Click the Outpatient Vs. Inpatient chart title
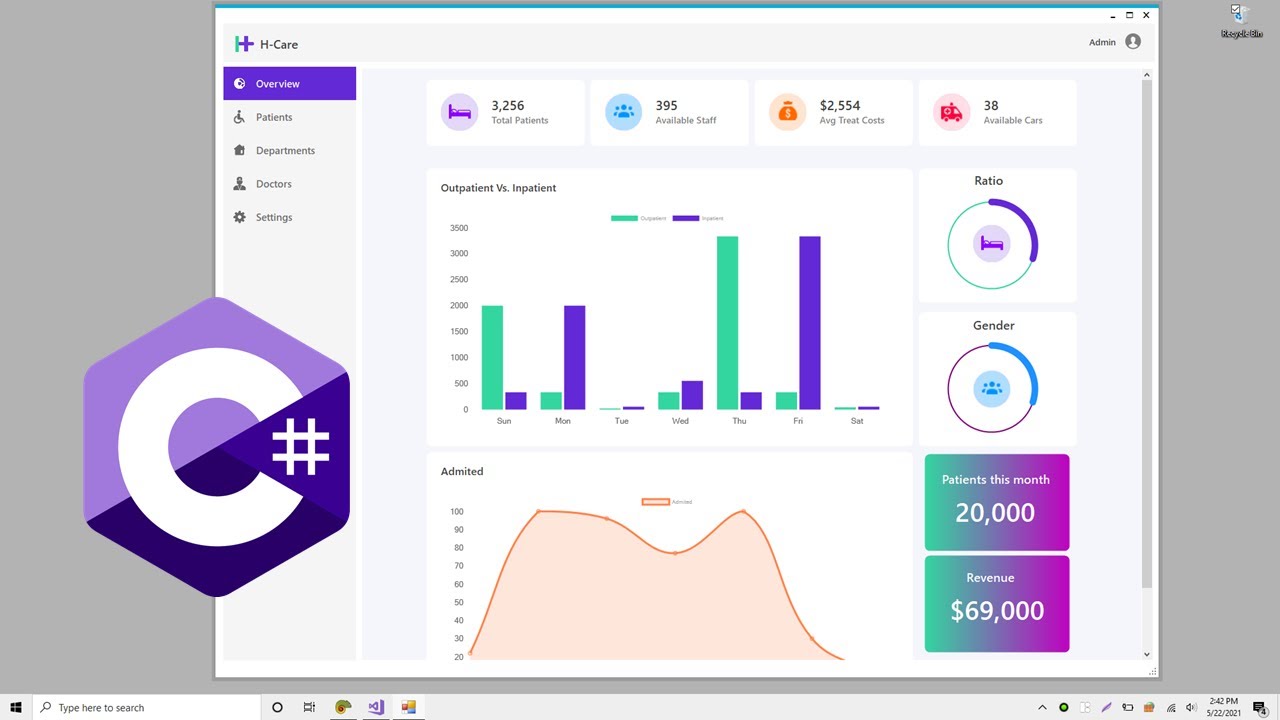Screen dimensions: 1280x720 pyautogui.click(x=498, y=188)
